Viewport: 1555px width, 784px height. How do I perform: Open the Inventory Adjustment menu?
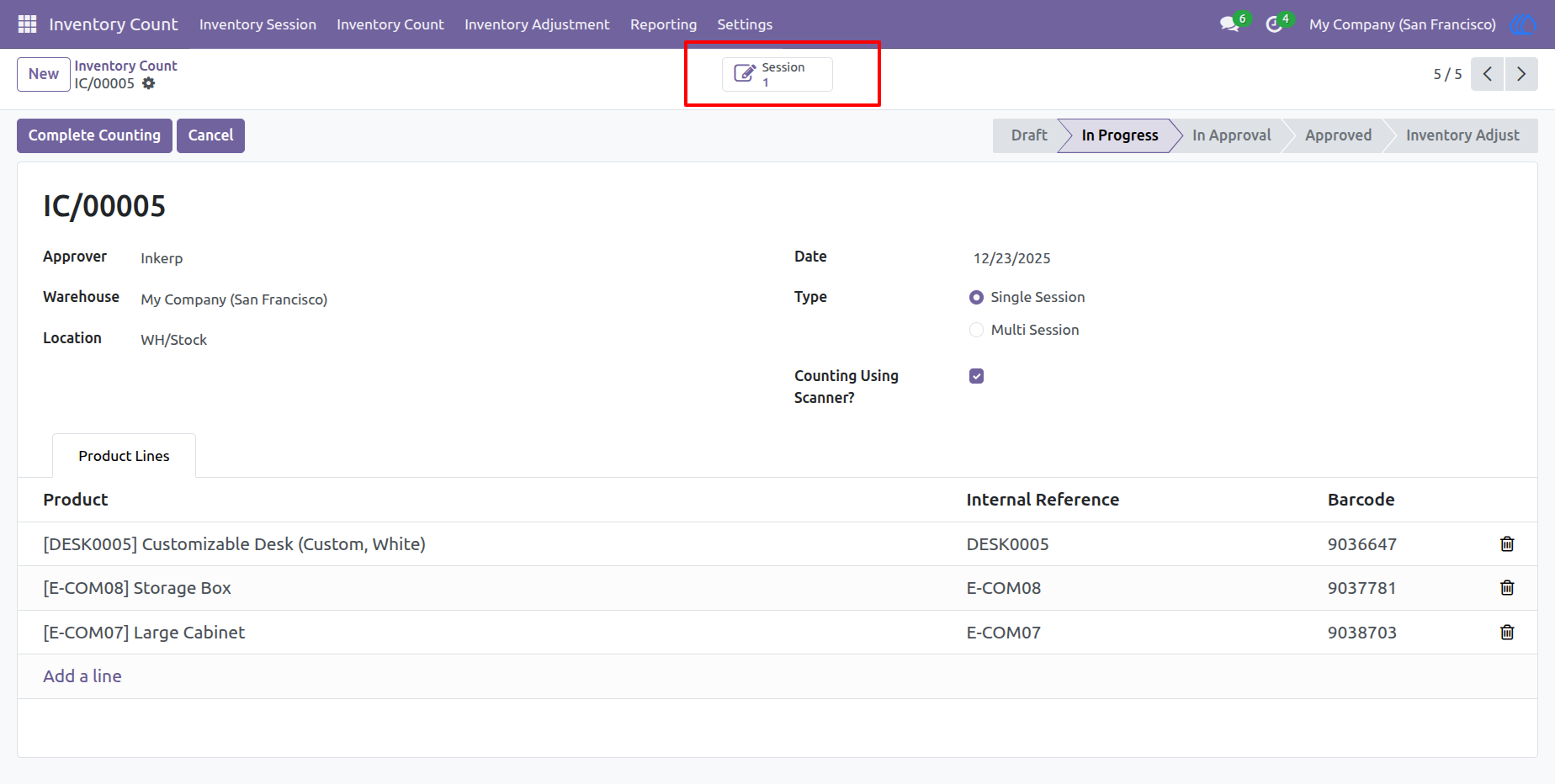(537, 24)
